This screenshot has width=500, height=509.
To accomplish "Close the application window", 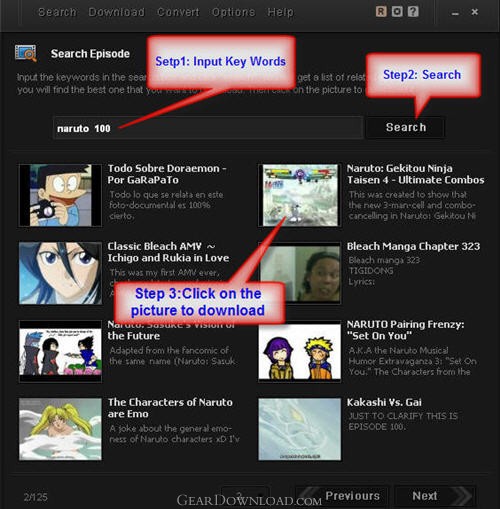I will click(475, 12).
